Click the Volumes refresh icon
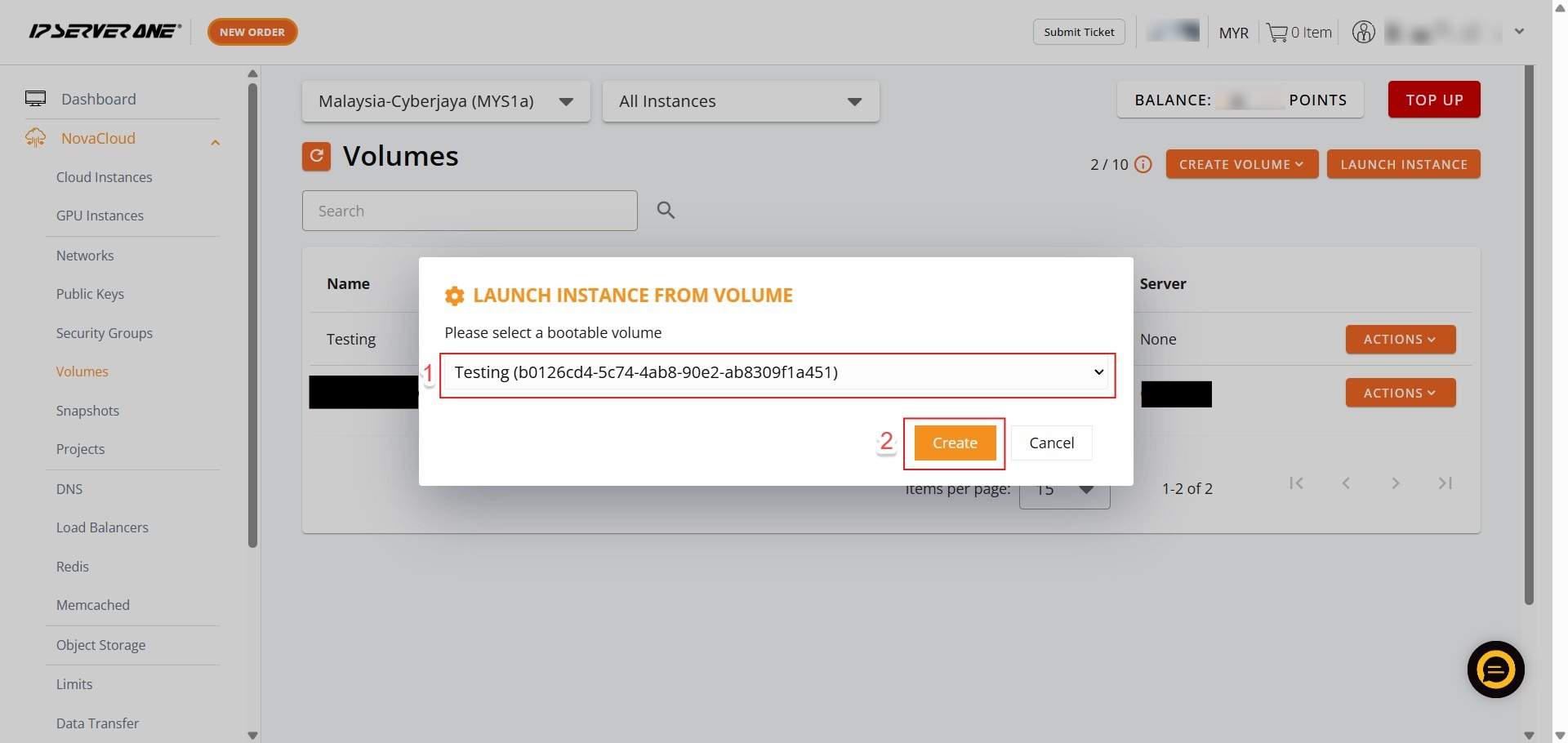The image size is (1568, 743). 316,156
